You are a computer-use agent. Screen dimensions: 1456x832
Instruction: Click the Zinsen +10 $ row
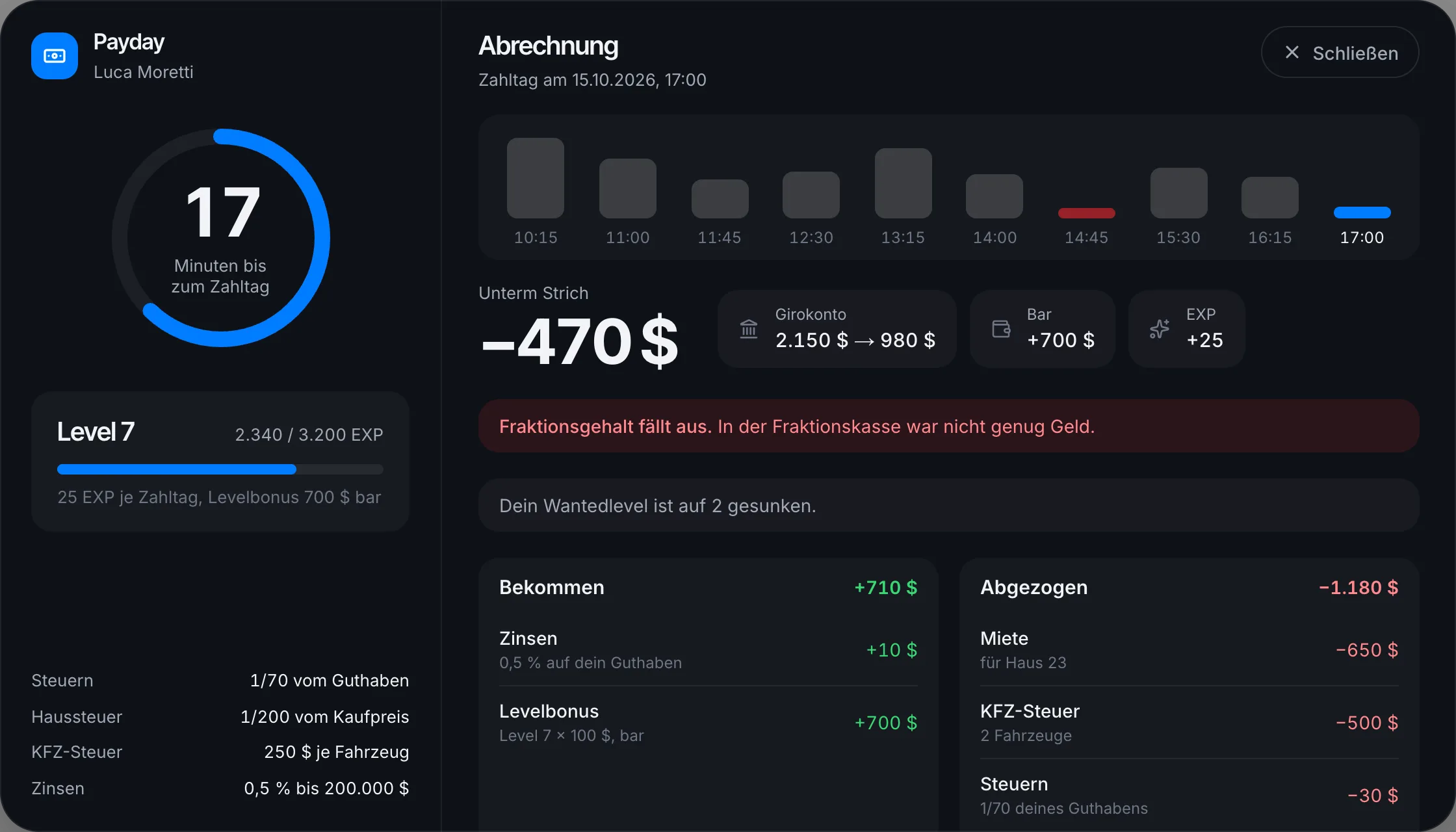pyautogui.click(x=708, y=650)
